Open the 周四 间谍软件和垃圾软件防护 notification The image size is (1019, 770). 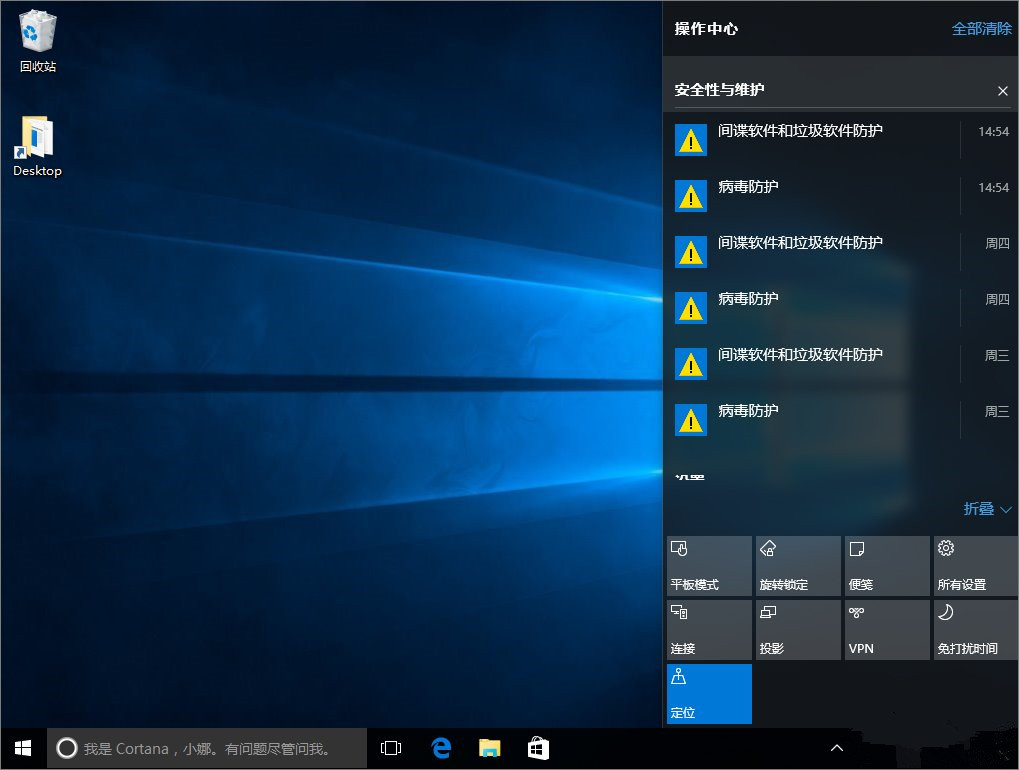[810, 251]
